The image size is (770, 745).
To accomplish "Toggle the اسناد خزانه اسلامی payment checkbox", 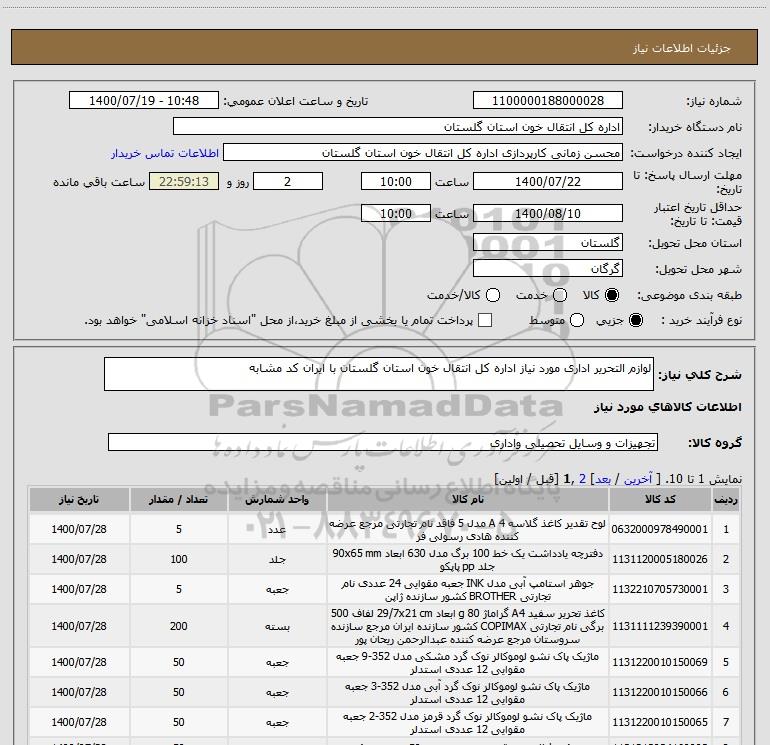I will point(485,320).
